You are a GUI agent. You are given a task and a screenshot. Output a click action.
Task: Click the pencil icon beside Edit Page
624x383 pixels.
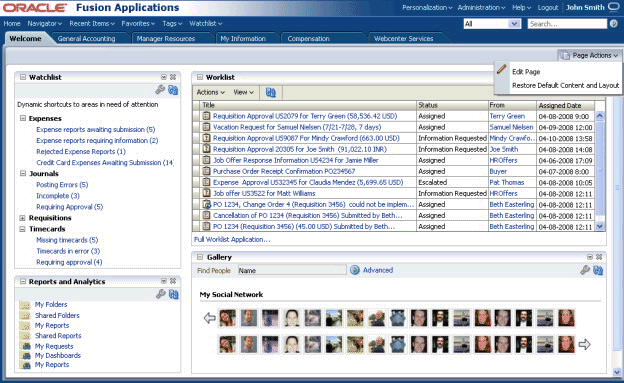coord(501,69)
